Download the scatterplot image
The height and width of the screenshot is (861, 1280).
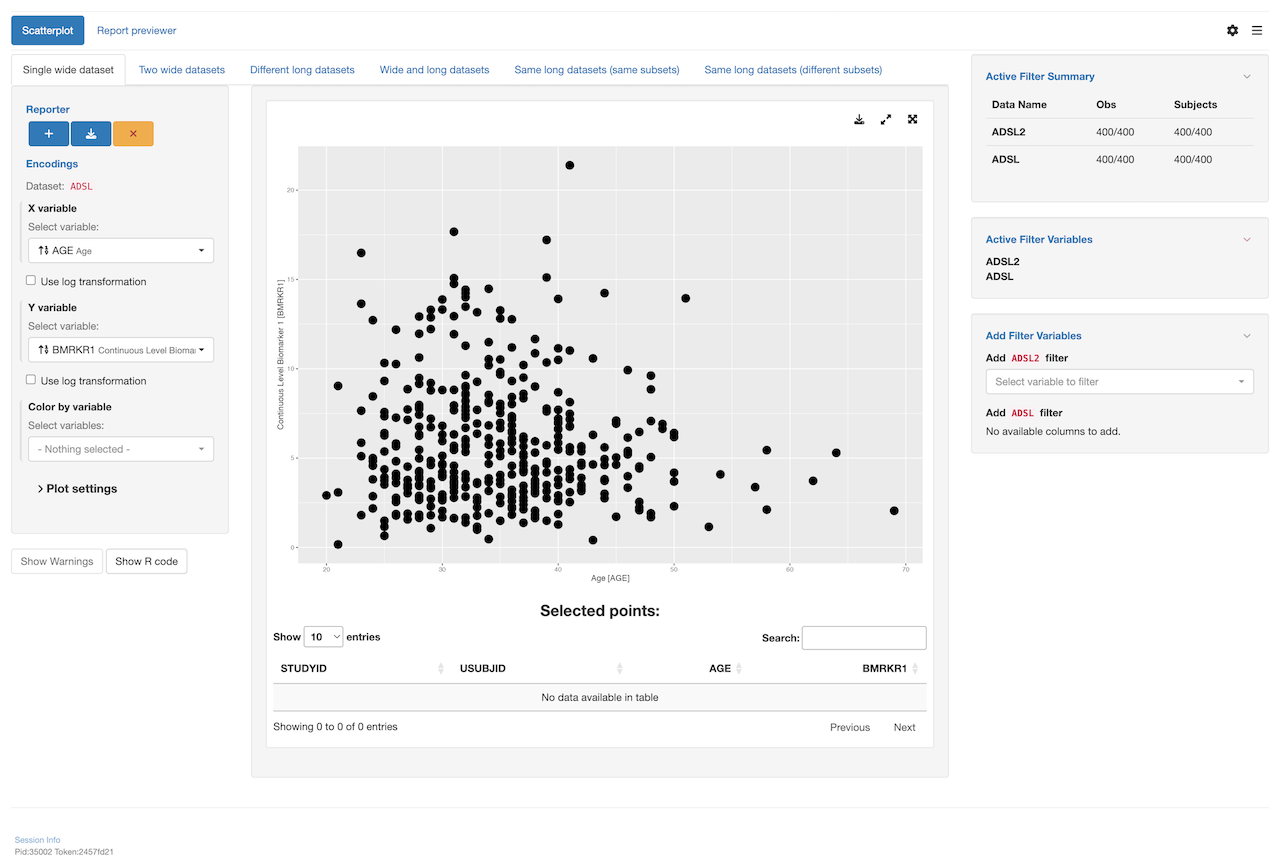tap(859, 119)
